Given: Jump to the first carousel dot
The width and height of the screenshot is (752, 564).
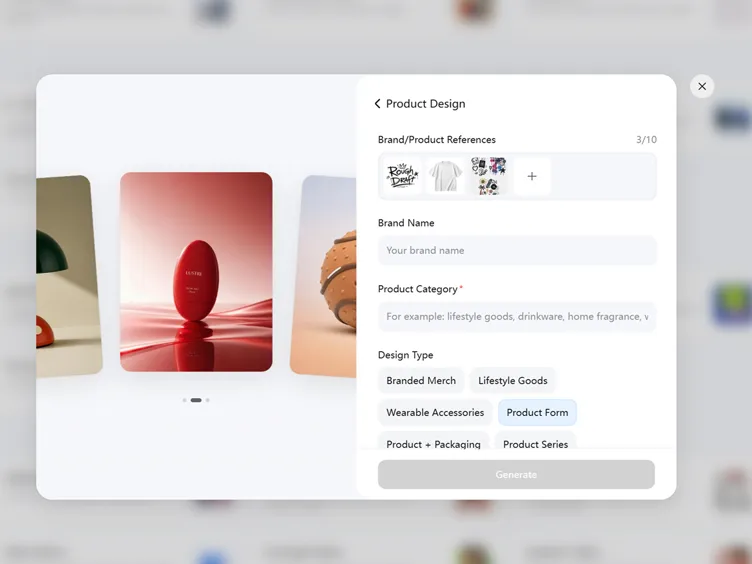Looking at the screenshot, I should coord(185,400).
